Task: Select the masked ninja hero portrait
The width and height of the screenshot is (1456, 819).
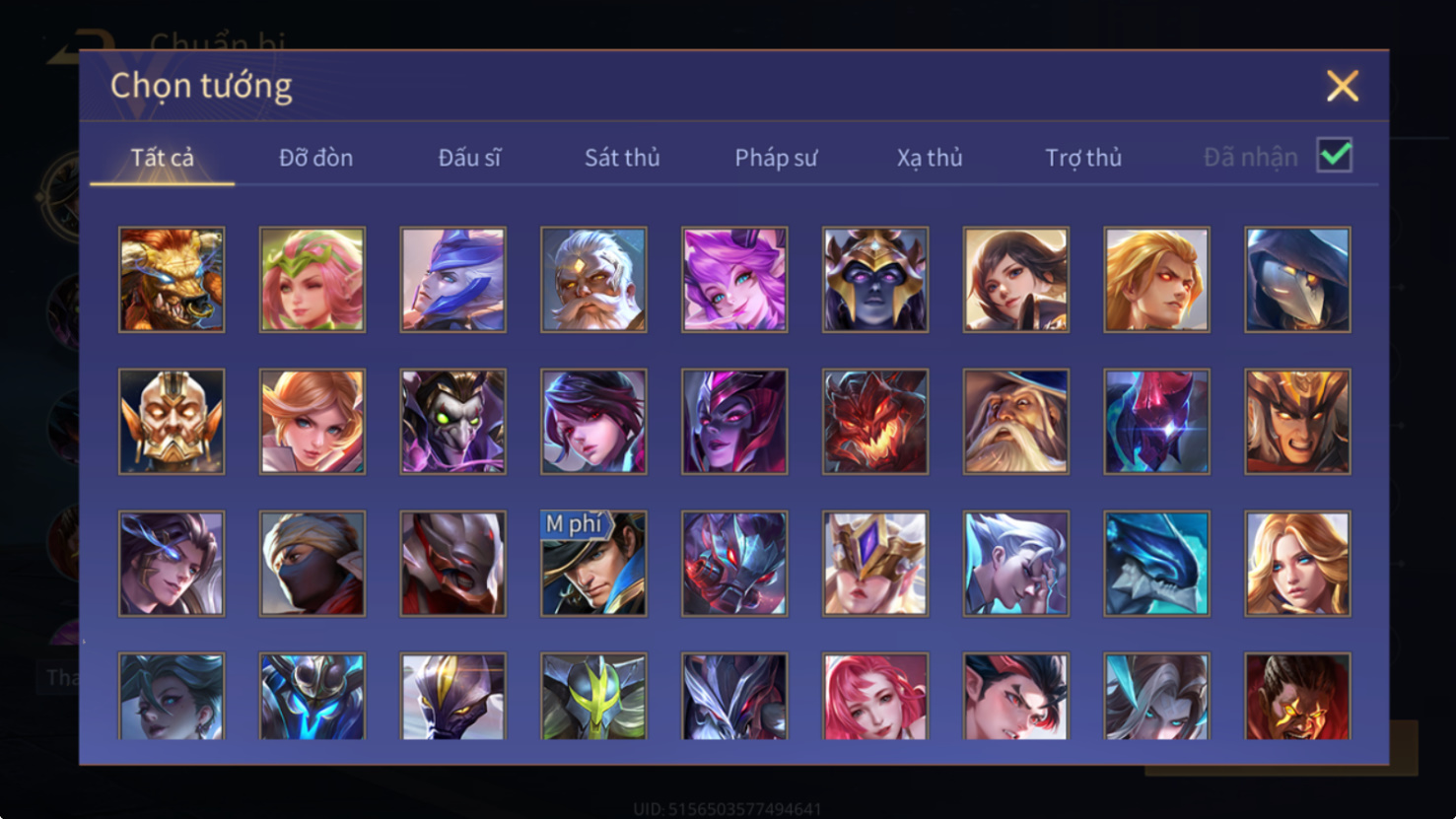Action: tap(312, 564)
